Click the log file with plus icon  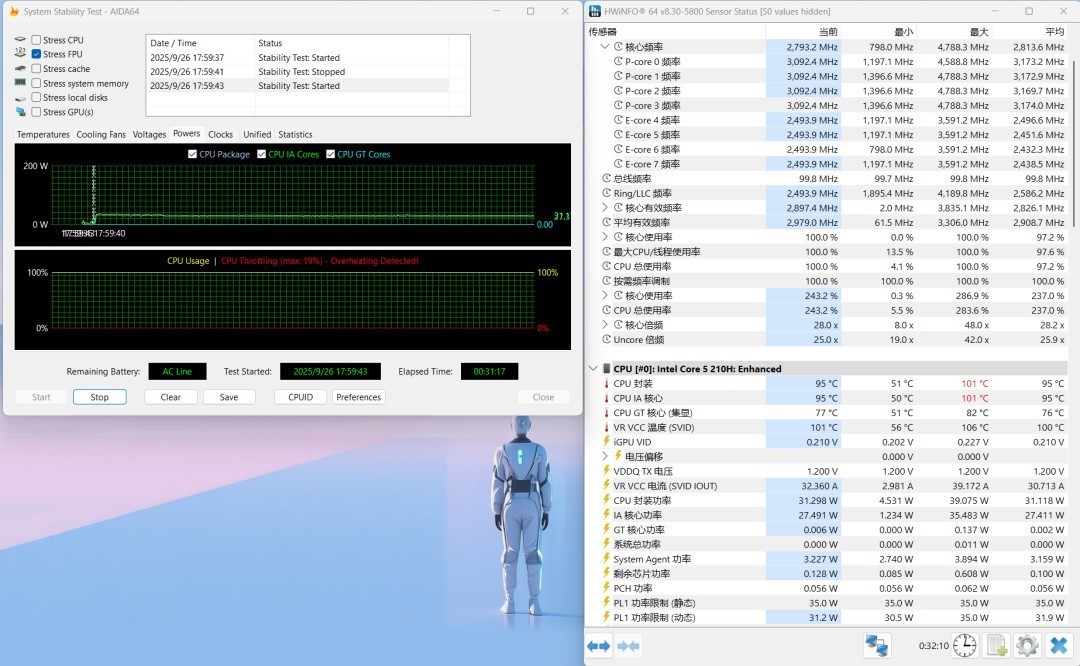pos(996,646)
